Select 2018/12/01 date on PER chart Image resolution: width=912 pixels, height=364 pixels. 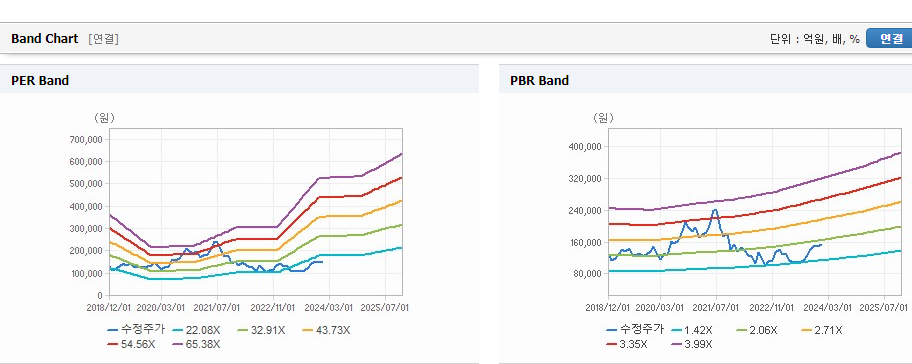coord(109,307)
